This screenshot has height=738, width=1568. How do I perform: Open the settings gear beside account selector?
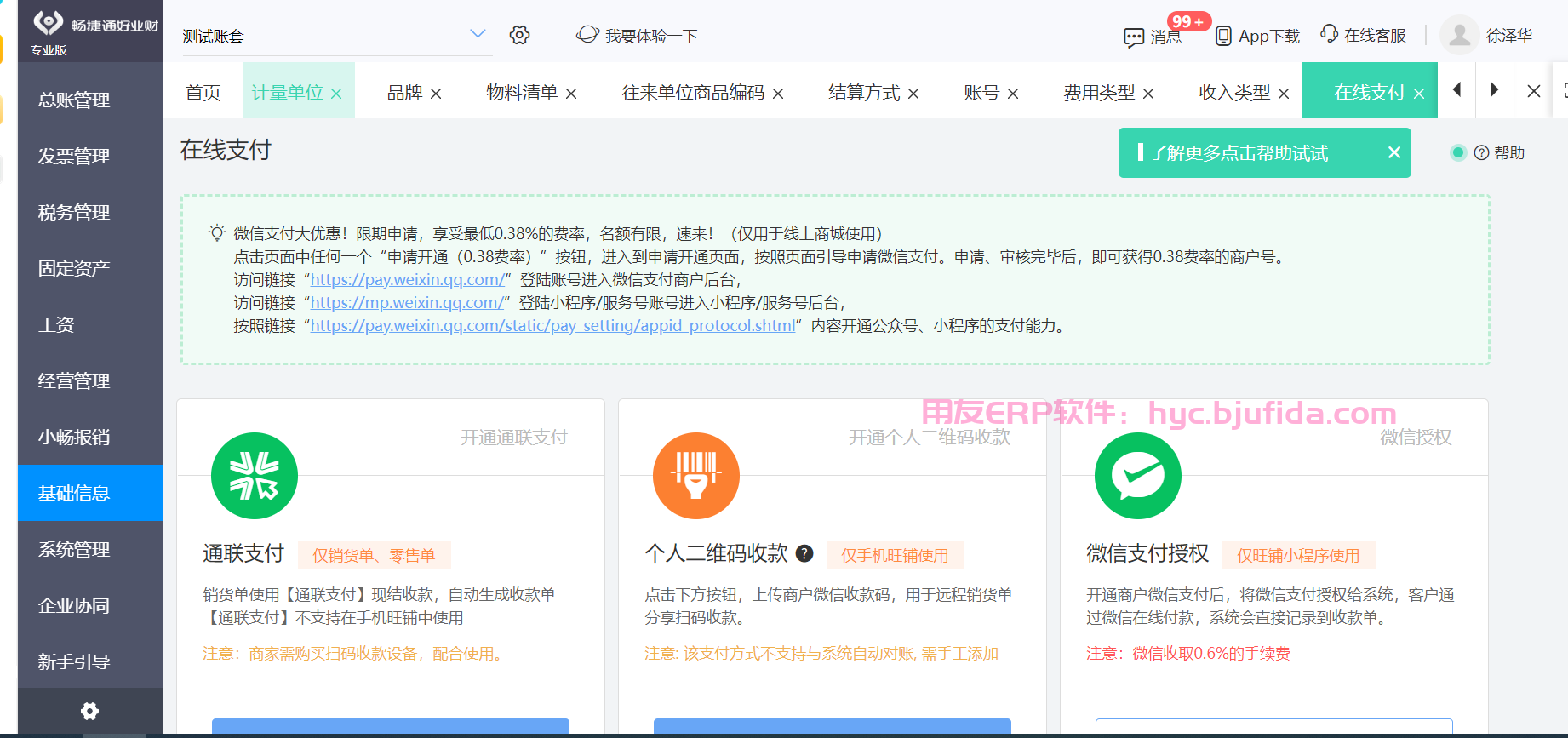[x=519, y=35]
